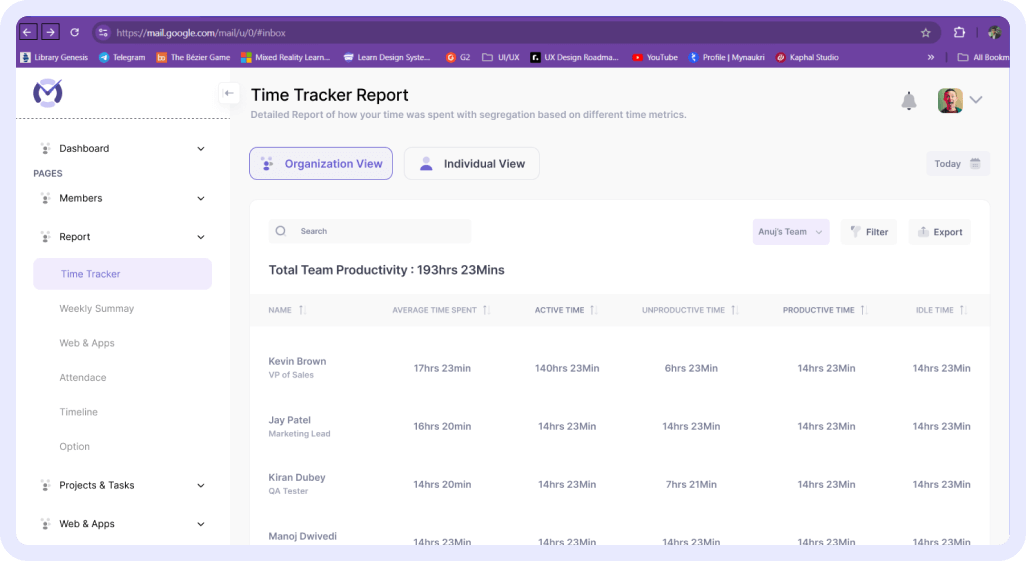Expand the Projects & Tasks menu

point(200,486)
